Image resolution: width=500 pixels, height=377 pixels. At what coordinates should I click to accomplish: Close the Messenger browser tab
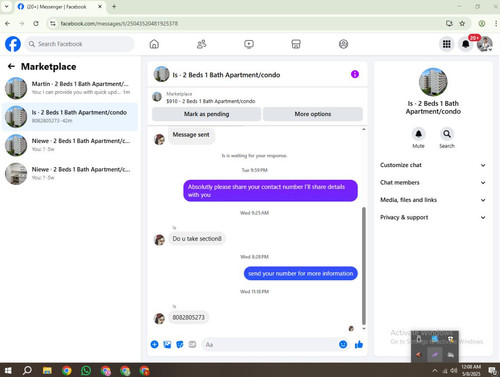click(100, 6)
